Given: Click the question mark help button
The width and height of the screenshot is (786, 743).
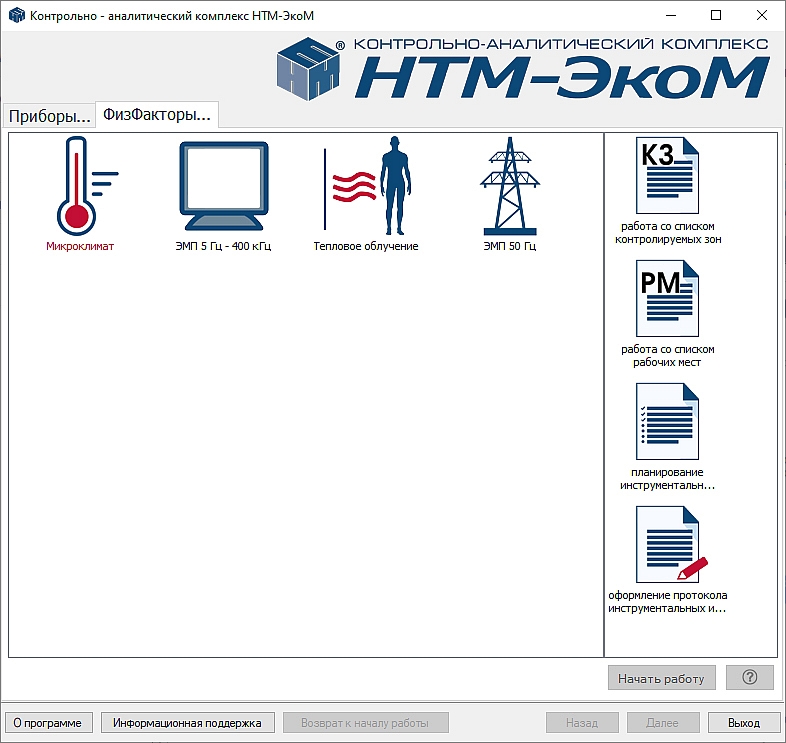Looking at the screenshot, I should coord(750,677).
